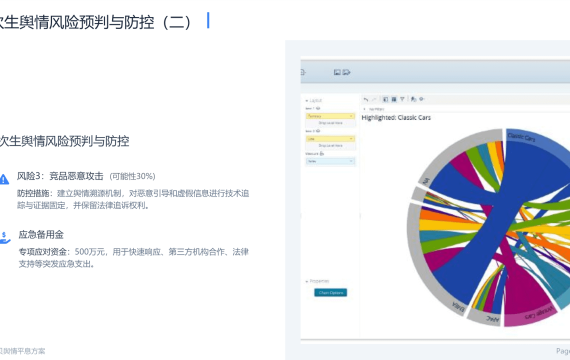
Task: Collapse the Layout section header
Action: click(x=314, y=100)
